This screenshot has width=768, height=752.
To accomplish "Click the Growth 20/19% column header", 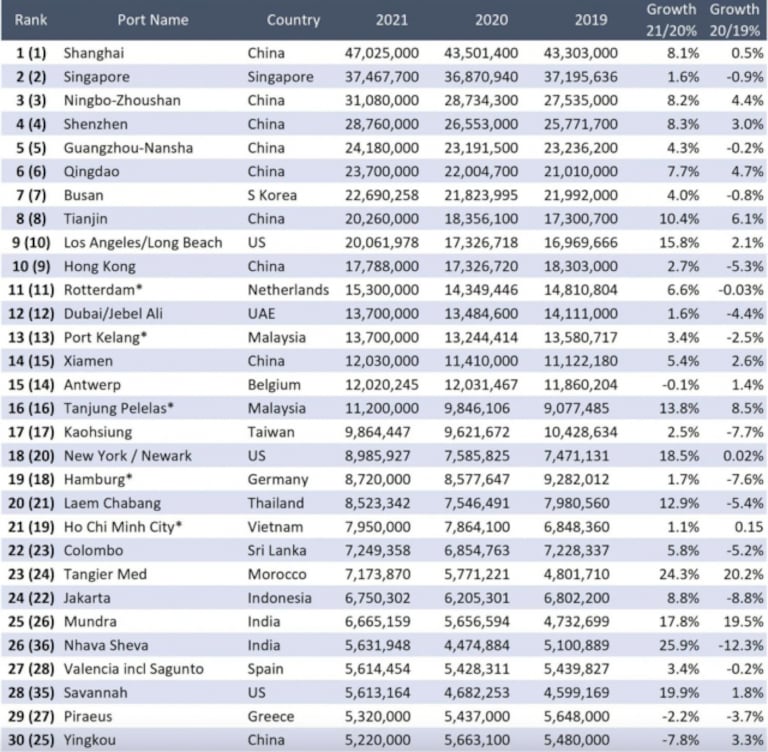I will 735,20.
